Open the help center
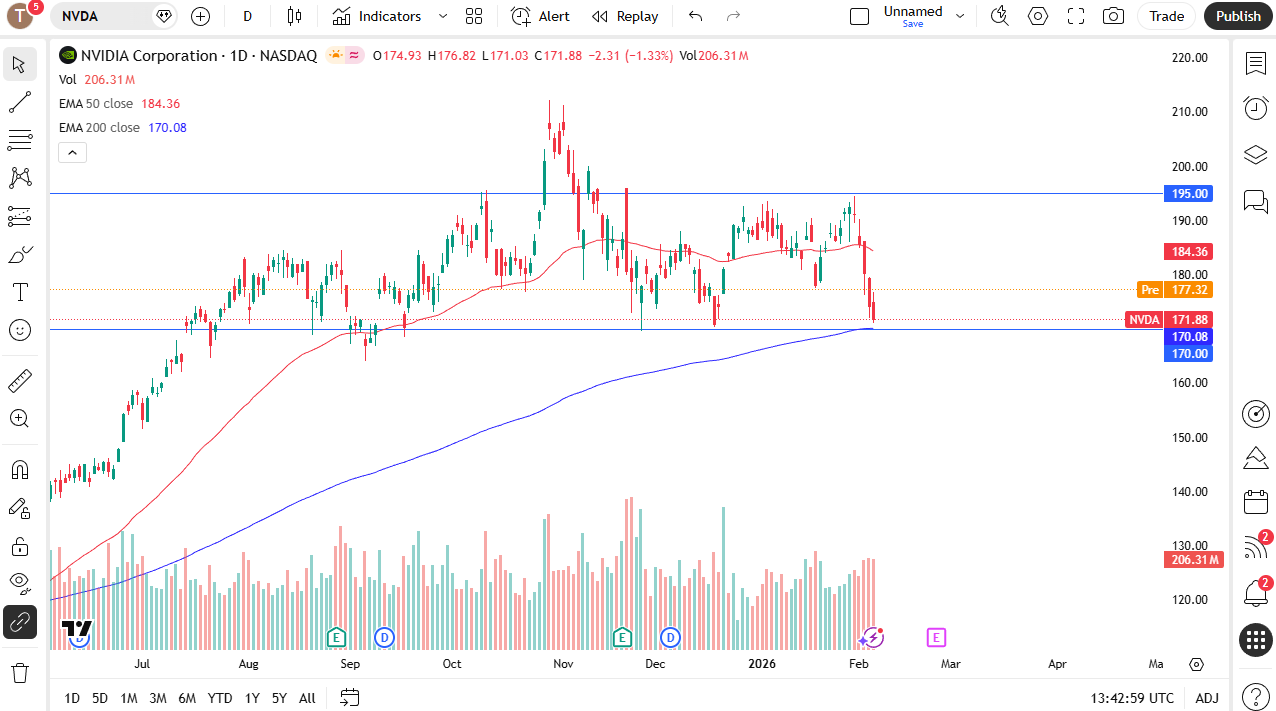The width and height of the screenshot is (1276, 711). 1255,695
